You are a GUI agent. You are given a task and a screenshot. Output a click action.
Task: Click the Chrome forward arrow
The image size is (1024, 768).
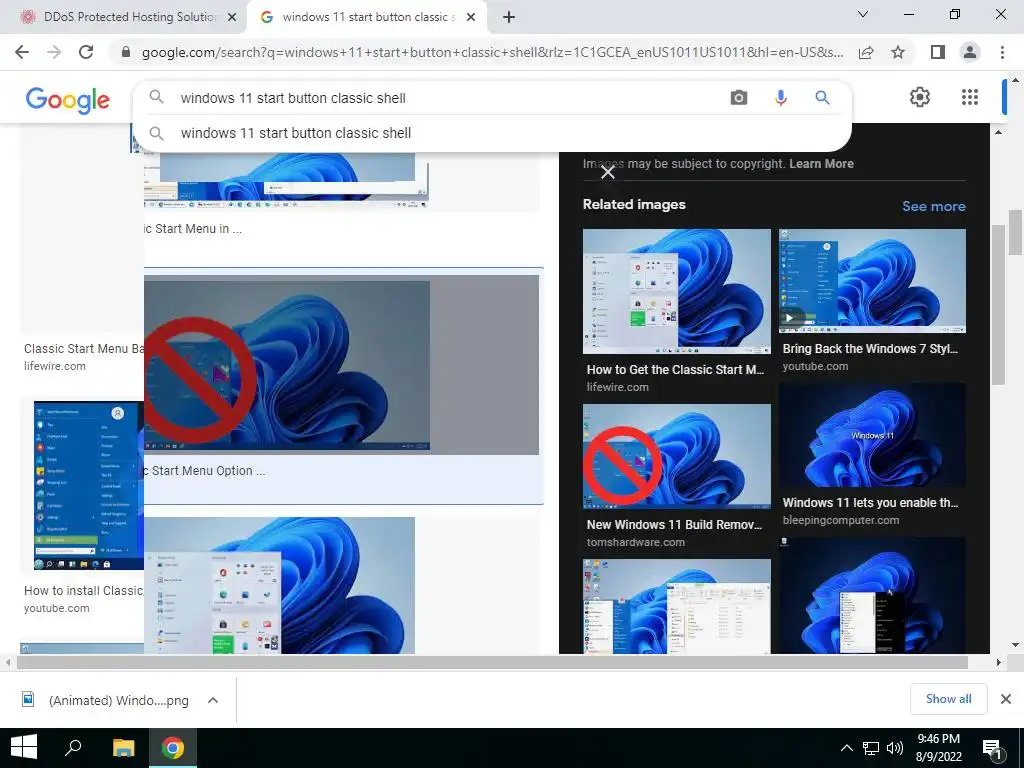click(54, 52)
